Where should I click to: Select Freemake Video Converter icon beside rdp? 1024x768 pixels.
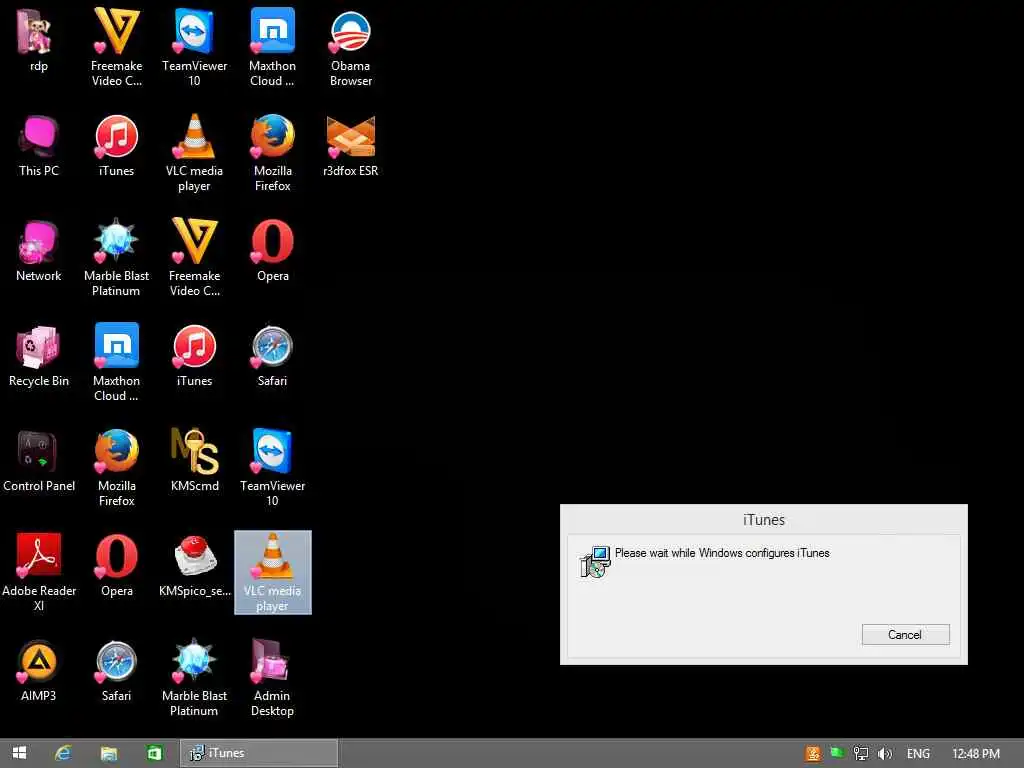(116, 47)
